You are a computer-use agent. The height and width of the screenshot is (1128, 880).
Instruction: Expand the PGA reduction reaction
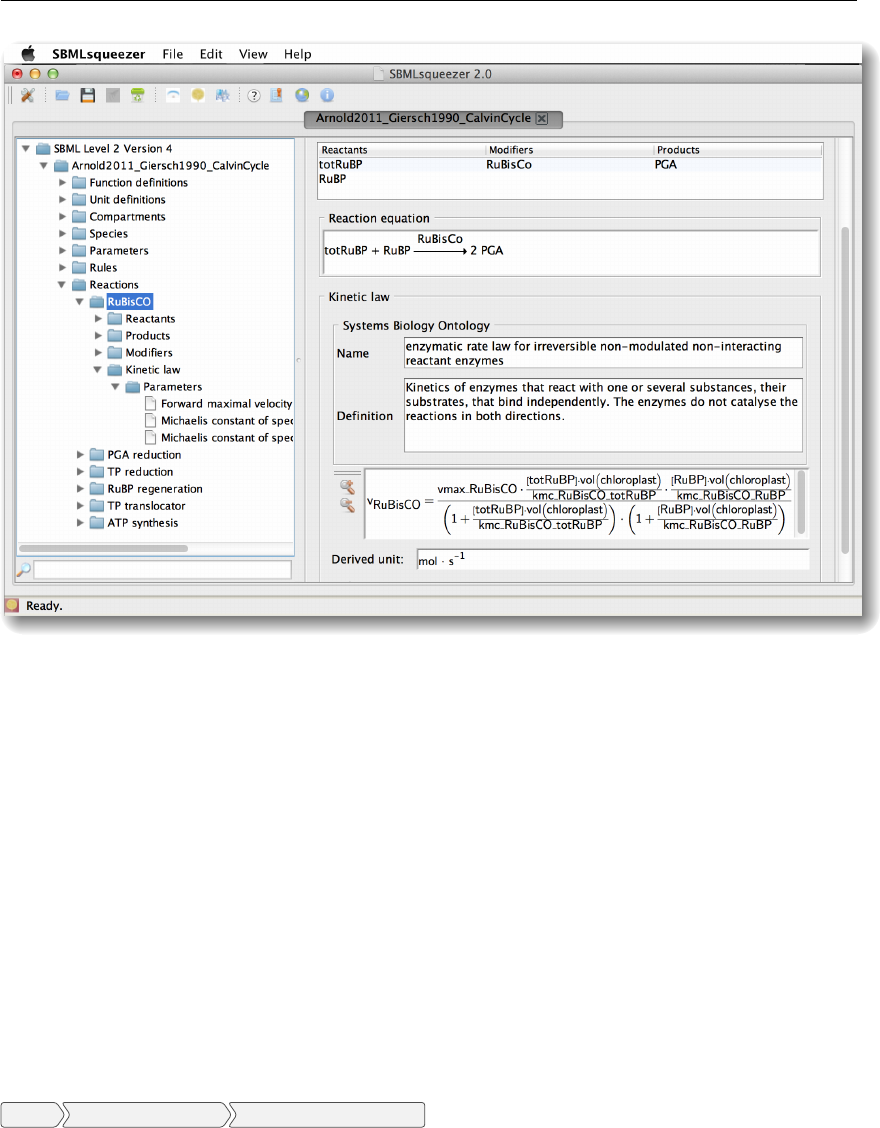pos(81,455)
